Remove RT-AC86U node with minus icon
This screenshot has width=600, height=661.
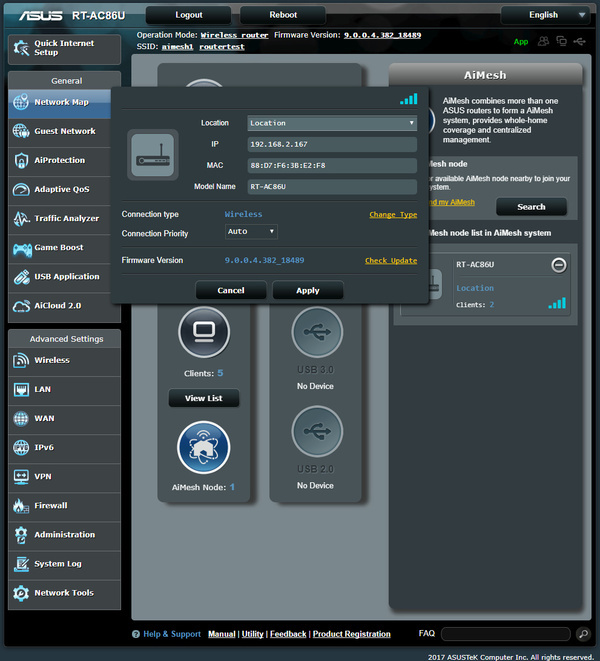[x=559, y=265]
